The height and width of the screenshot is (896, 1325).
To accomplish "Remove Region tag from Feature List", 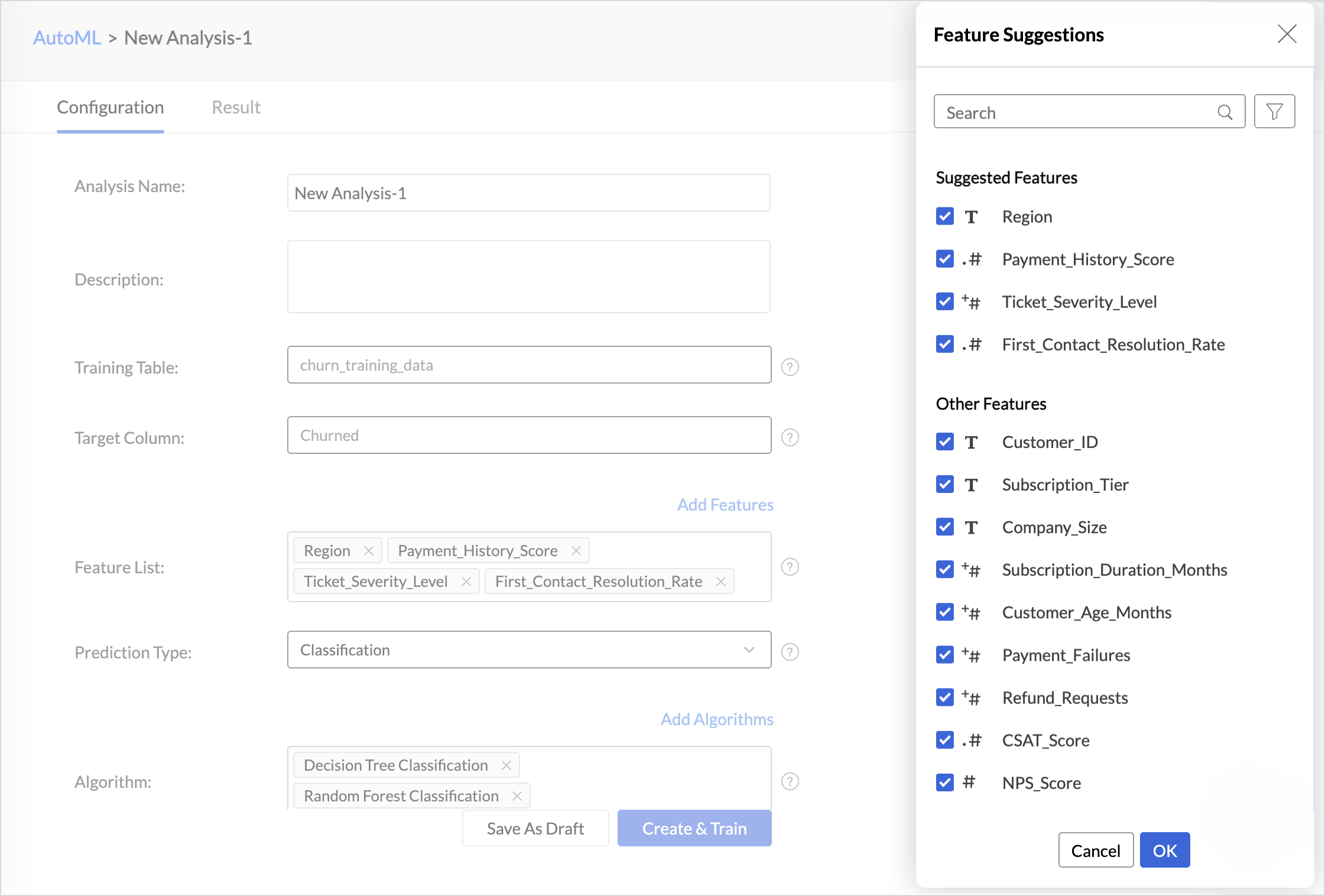I will [369, 551].
